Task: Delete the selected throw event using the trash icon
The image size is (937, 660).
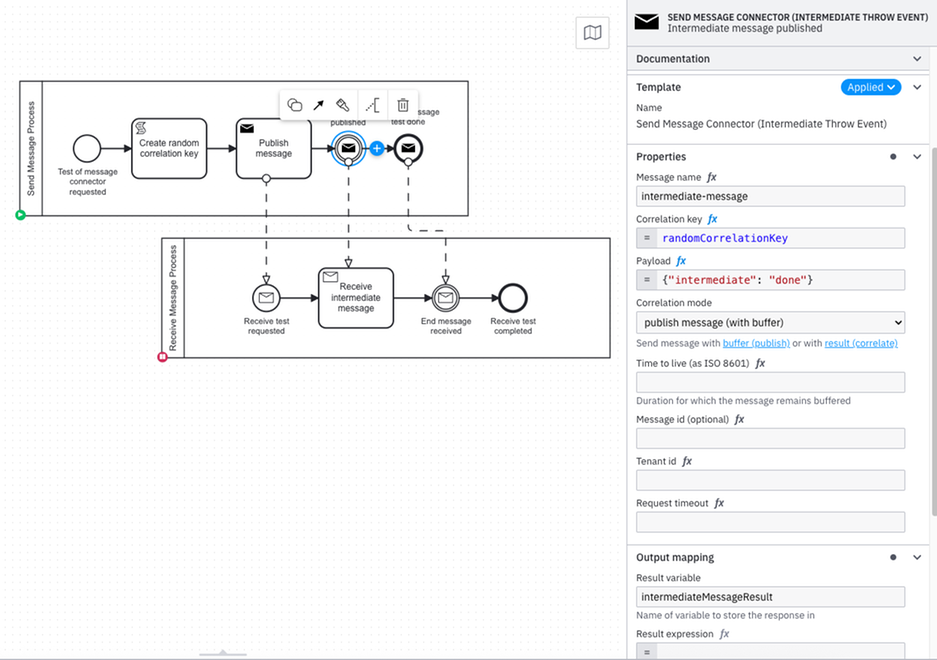Action: point(402,105)
